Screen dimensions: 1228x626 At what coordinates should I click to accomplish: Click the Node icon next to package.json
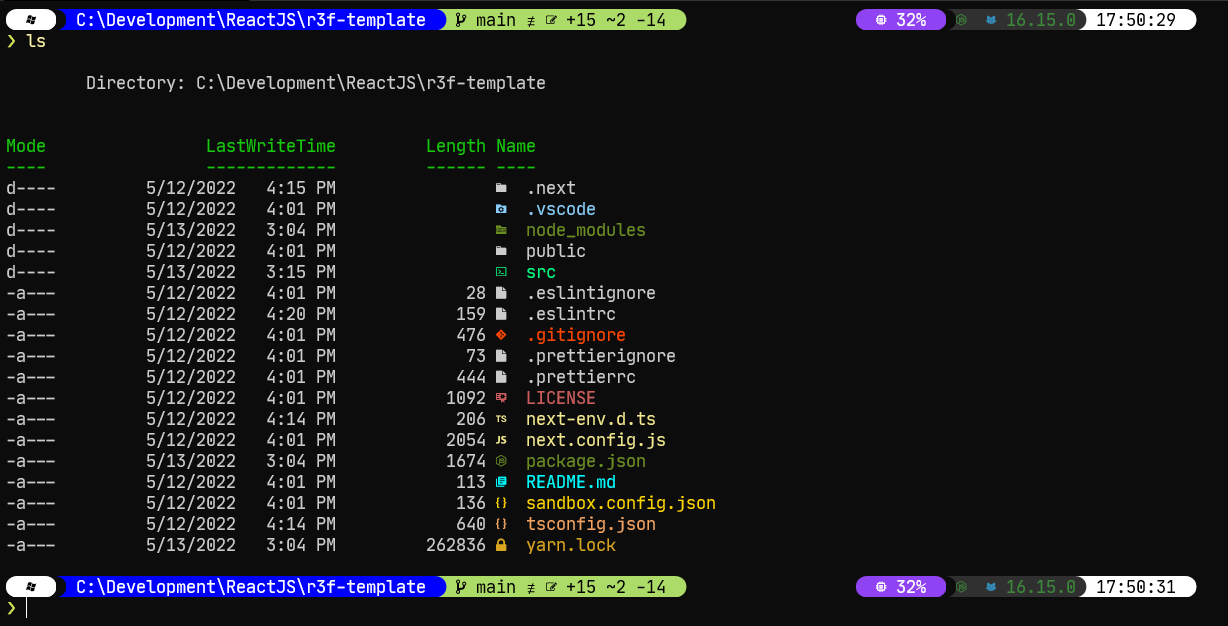[x=501, y=461]
